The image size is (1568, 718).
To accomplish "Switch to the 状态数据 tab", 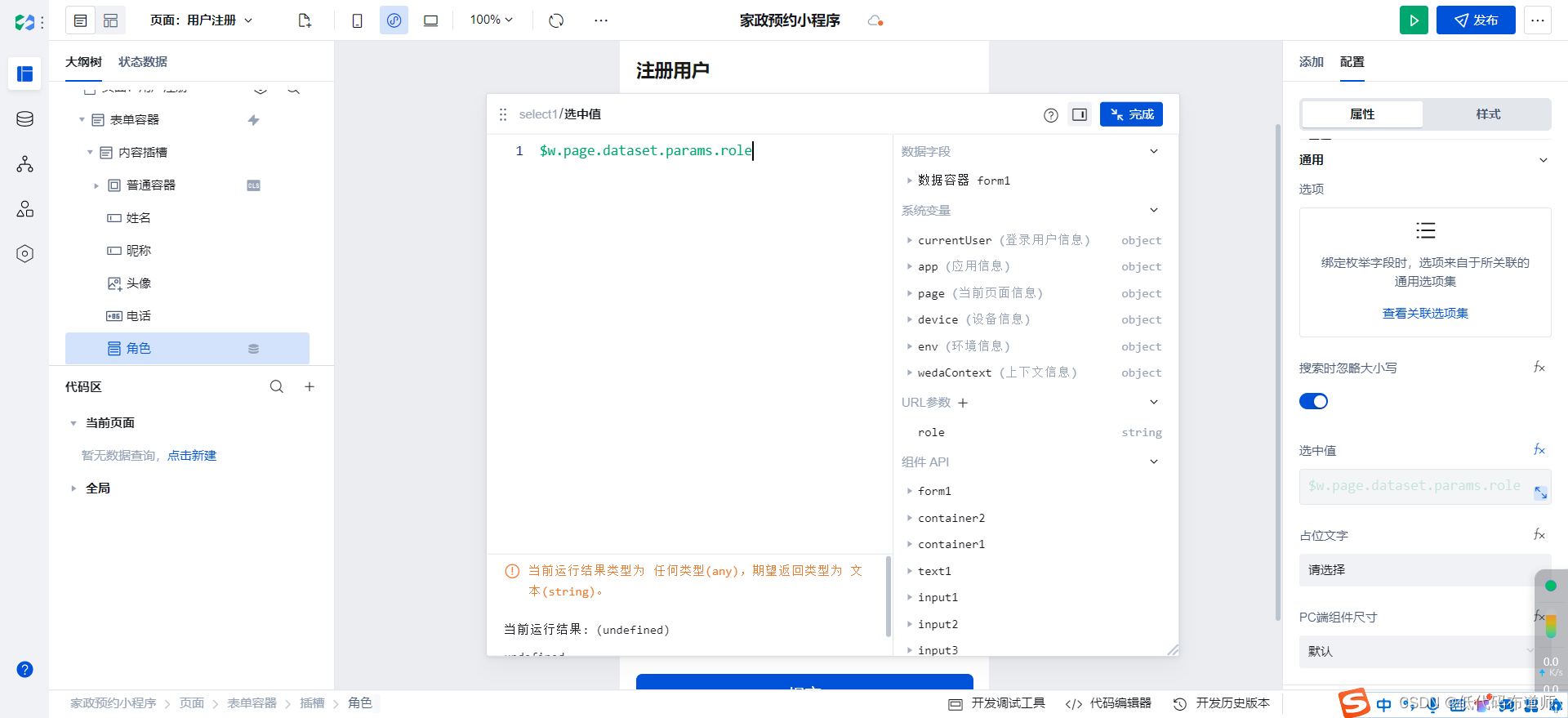I will tap(143, 62).
